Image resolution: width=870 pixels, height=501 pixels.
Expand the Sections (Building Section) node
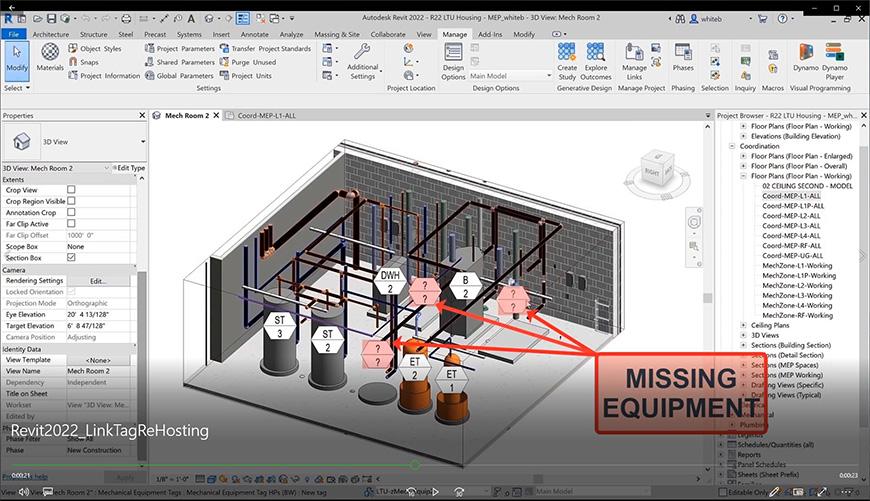point(743,345)
